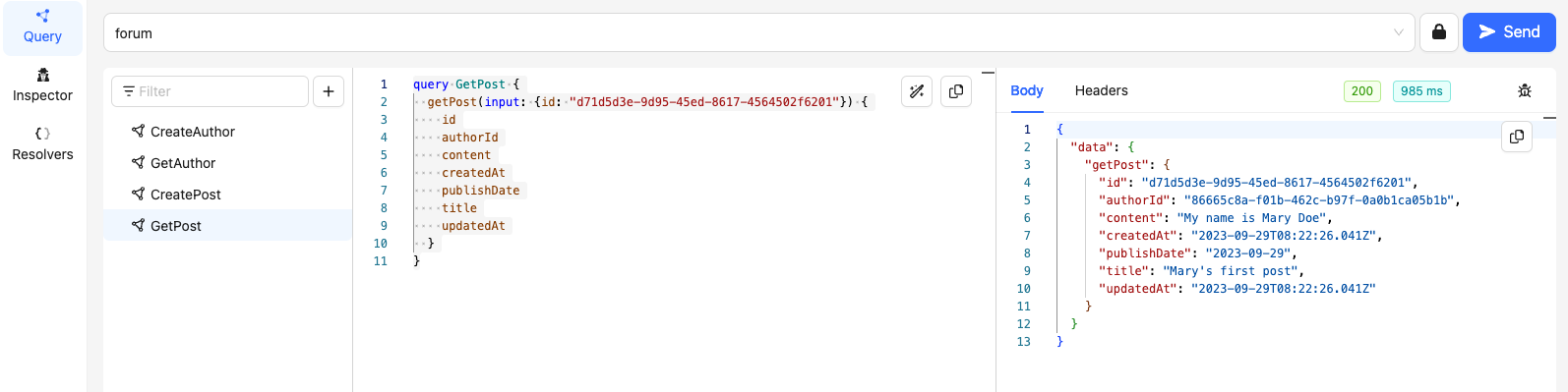The width and height of the screenshot is (1568, 392).
Task: Click the publishDate field in query
Action: pyautogui.click(x=481, y=191)
